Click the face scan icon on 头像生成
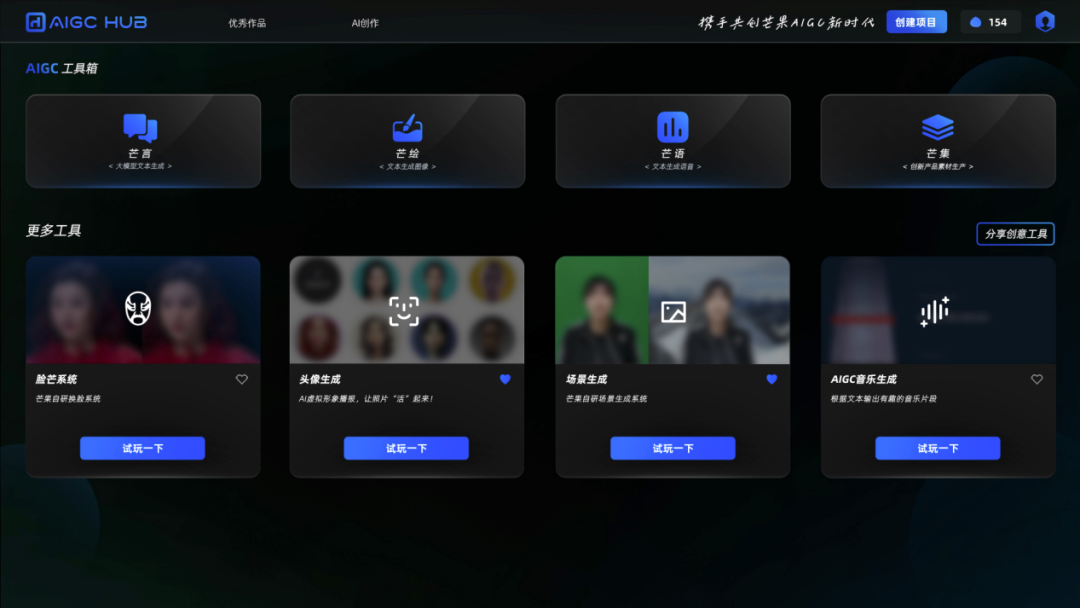1080x608 pixels. pos(404,311)
